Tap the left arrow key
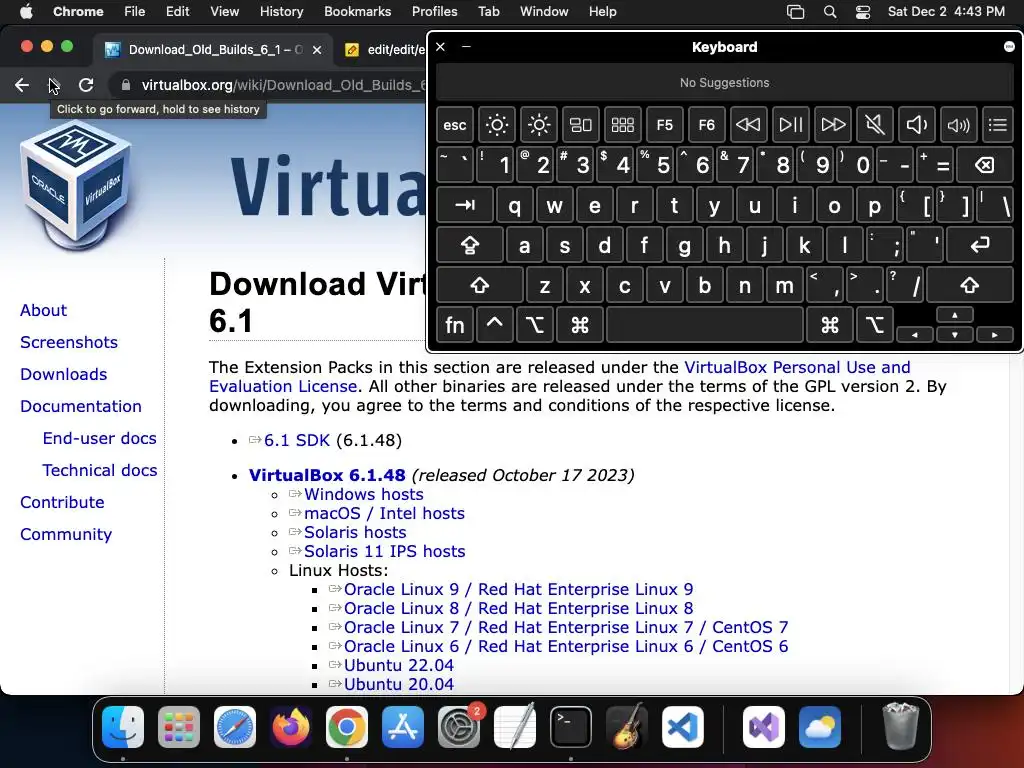The height and width of the screenshot is (768, 1024). click(x=914, y=334)
